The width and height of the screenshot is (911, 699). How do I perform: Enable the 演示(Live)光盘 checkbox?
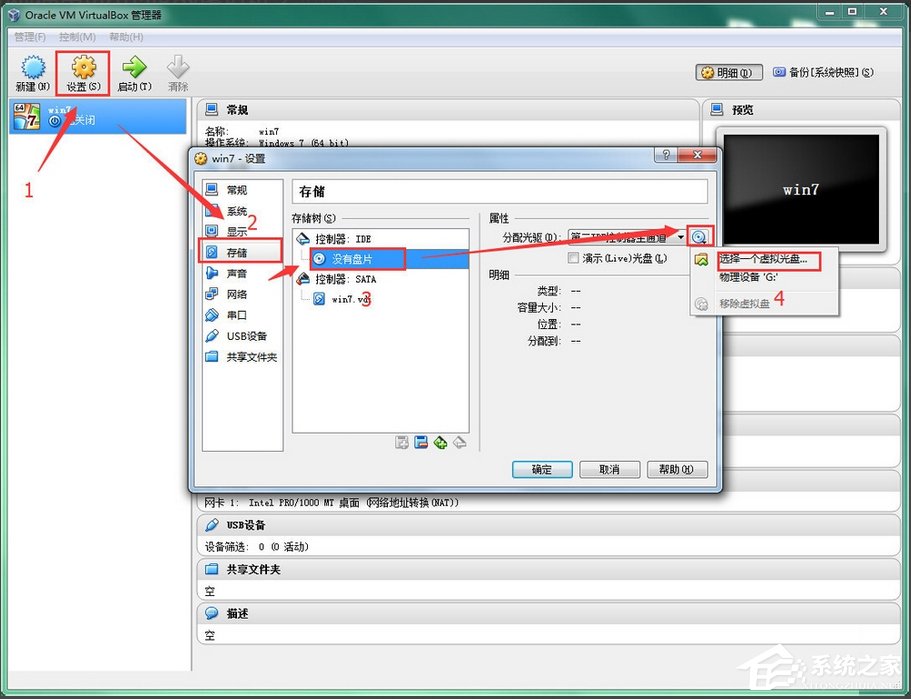[575, 259]
